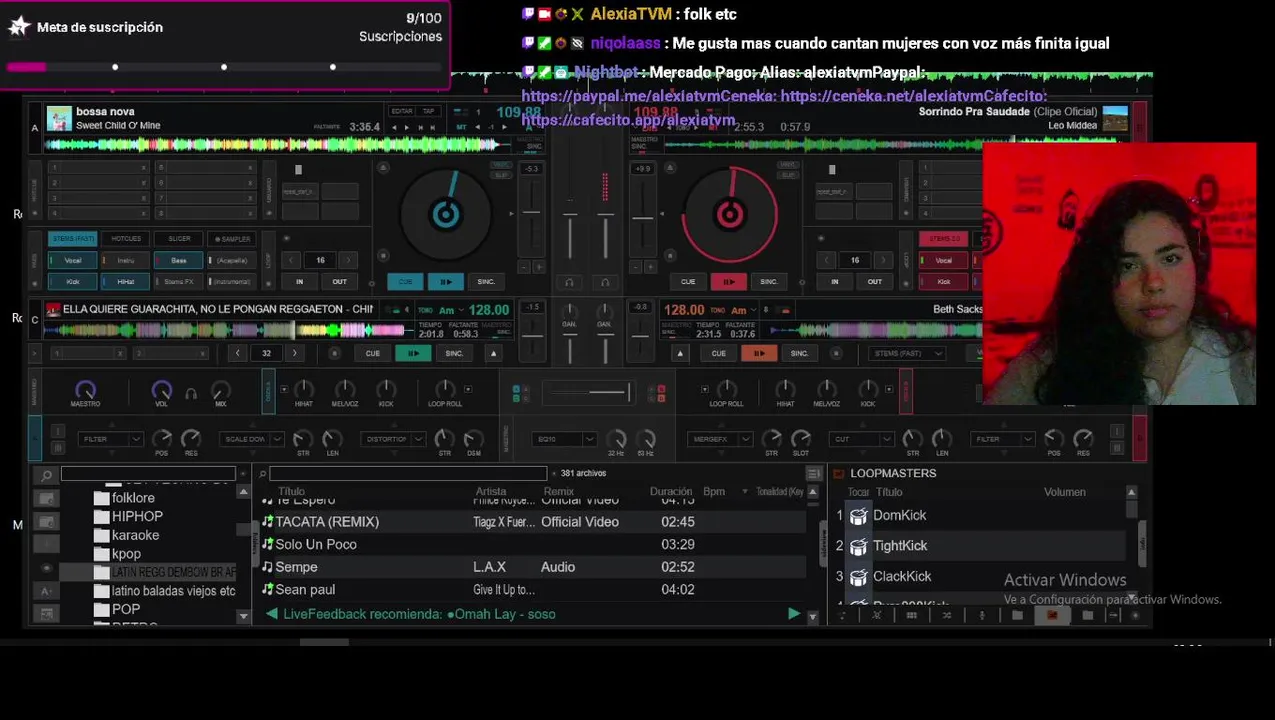Click the file search magnifier icon
This screenshot has height=720, width=1275.
pos(262,474)
